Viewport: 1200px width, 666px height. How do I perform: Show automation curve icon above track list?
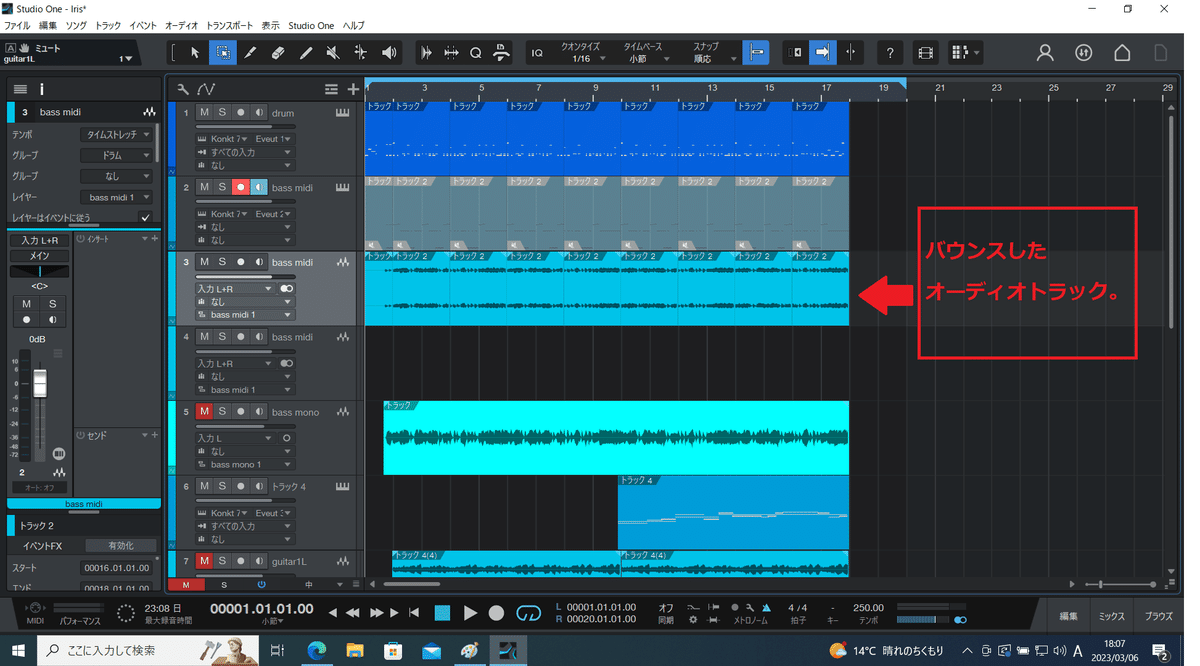[206, 89]
